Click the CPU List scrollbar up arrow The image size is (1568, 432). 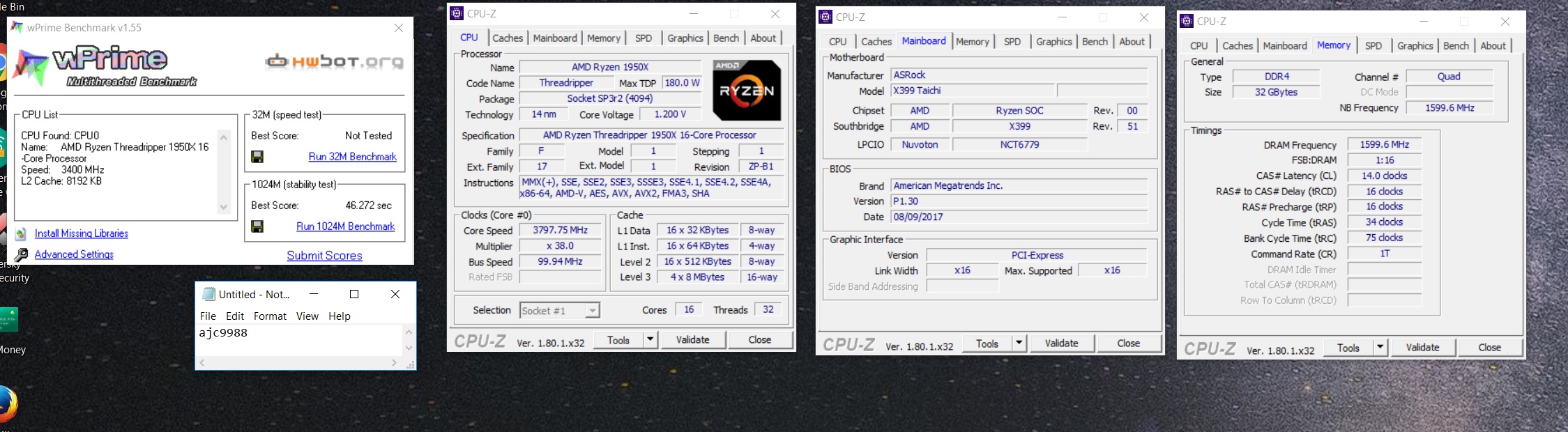(224, 137)
